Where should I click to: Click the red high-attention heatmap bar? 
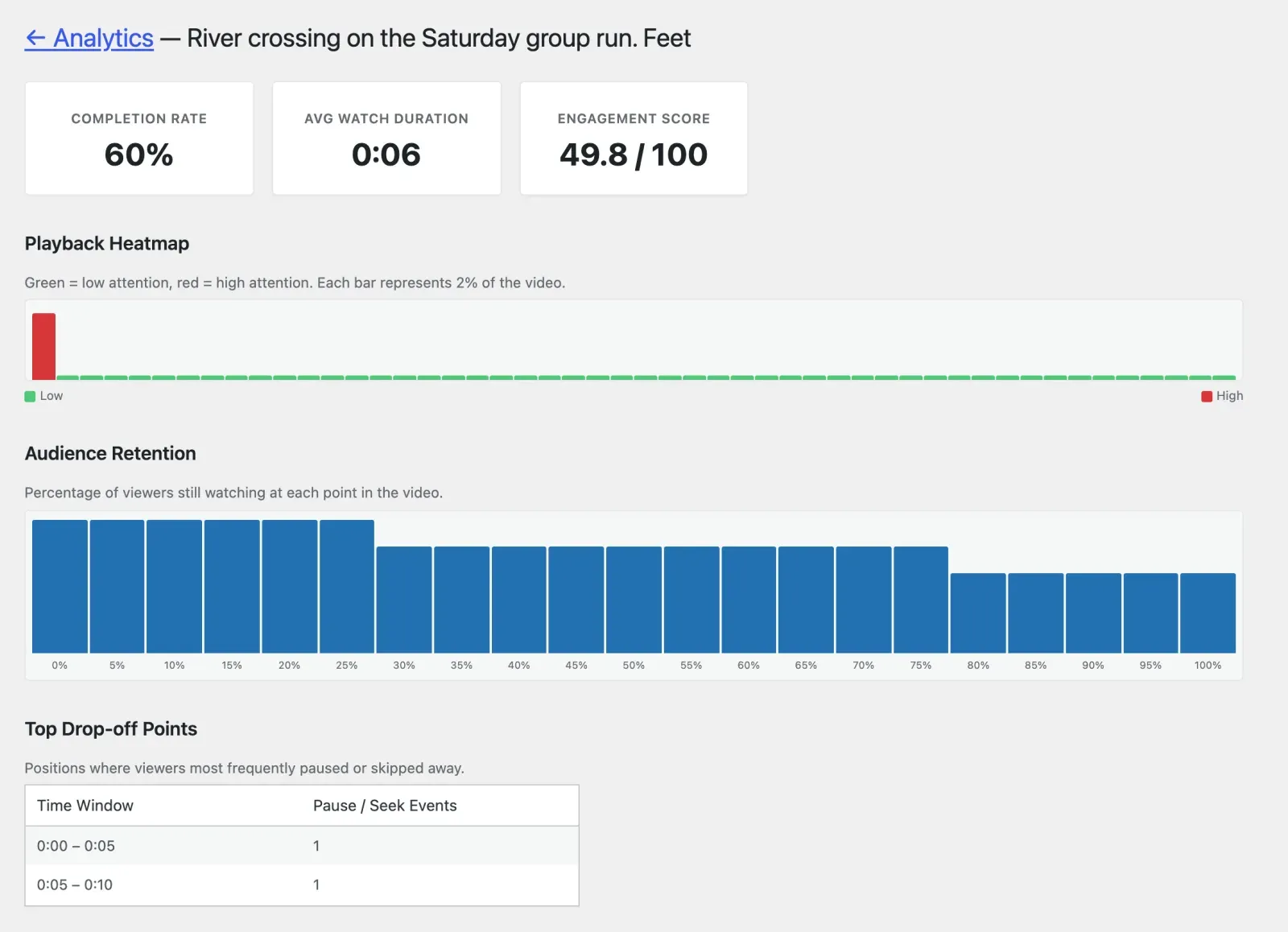coord(43,346)
